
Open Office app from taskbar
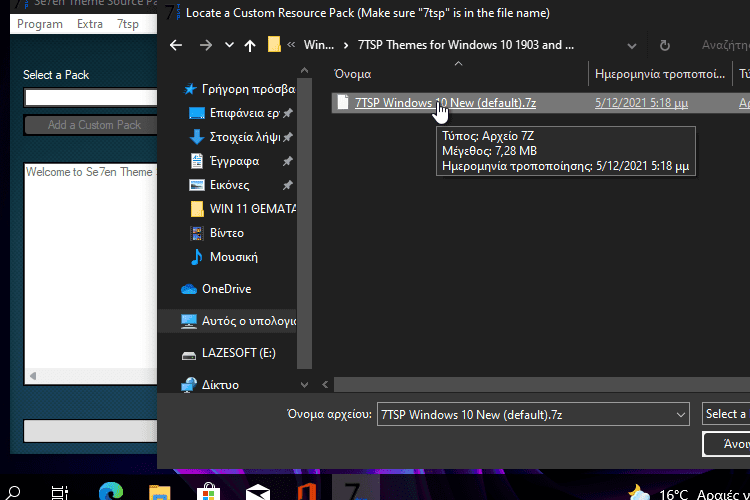307,491
